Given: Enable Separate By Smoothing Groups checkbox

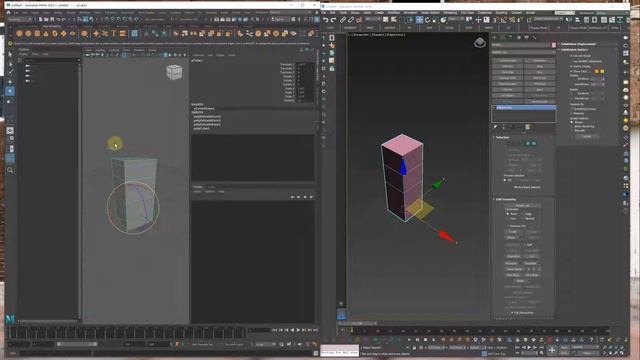Looking at the screenshot, I should (x=571, y=109).
